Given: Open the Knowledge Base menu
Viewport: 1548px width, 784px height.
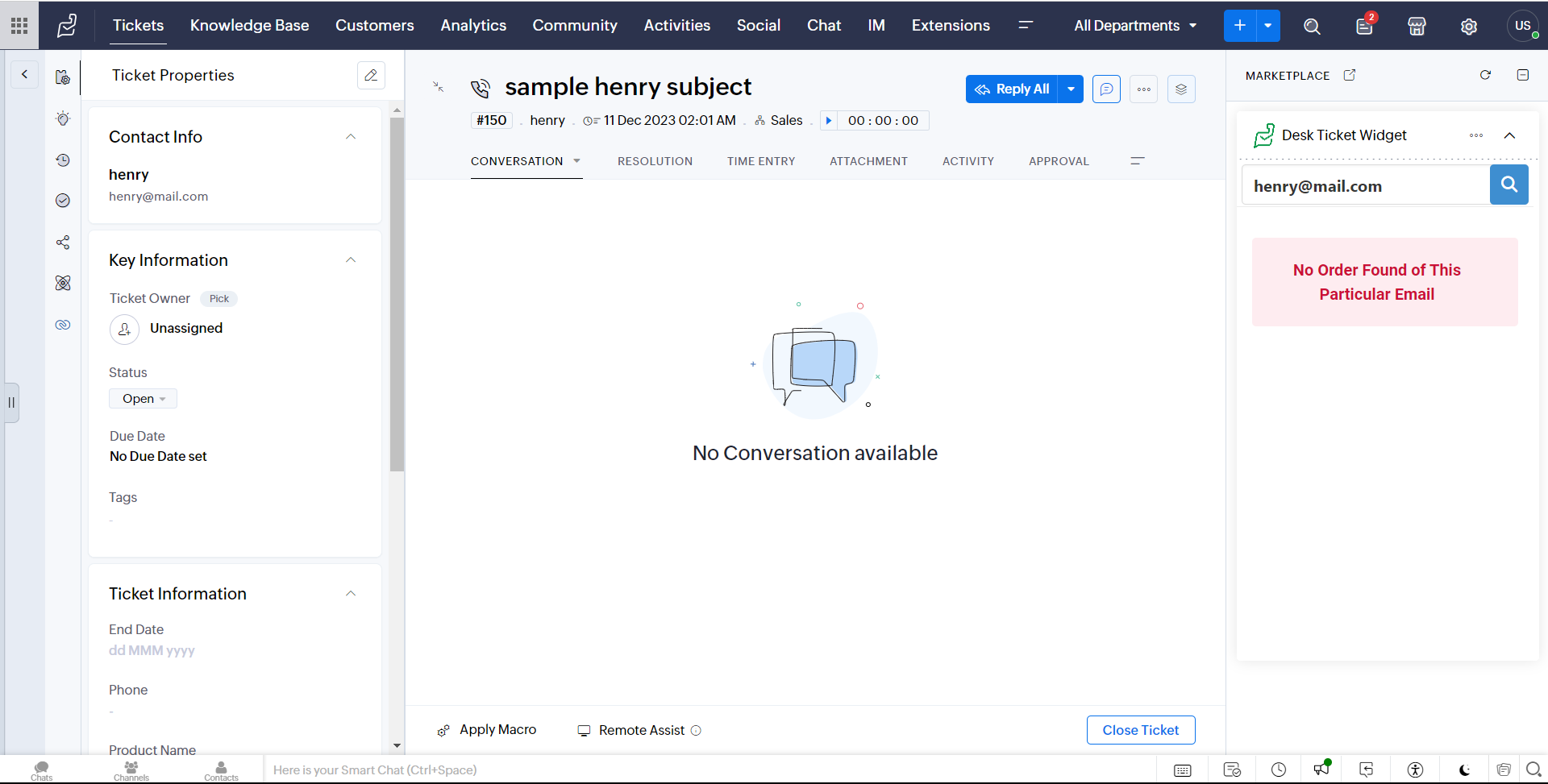Looking at the screenshot, I should (249, 26).
